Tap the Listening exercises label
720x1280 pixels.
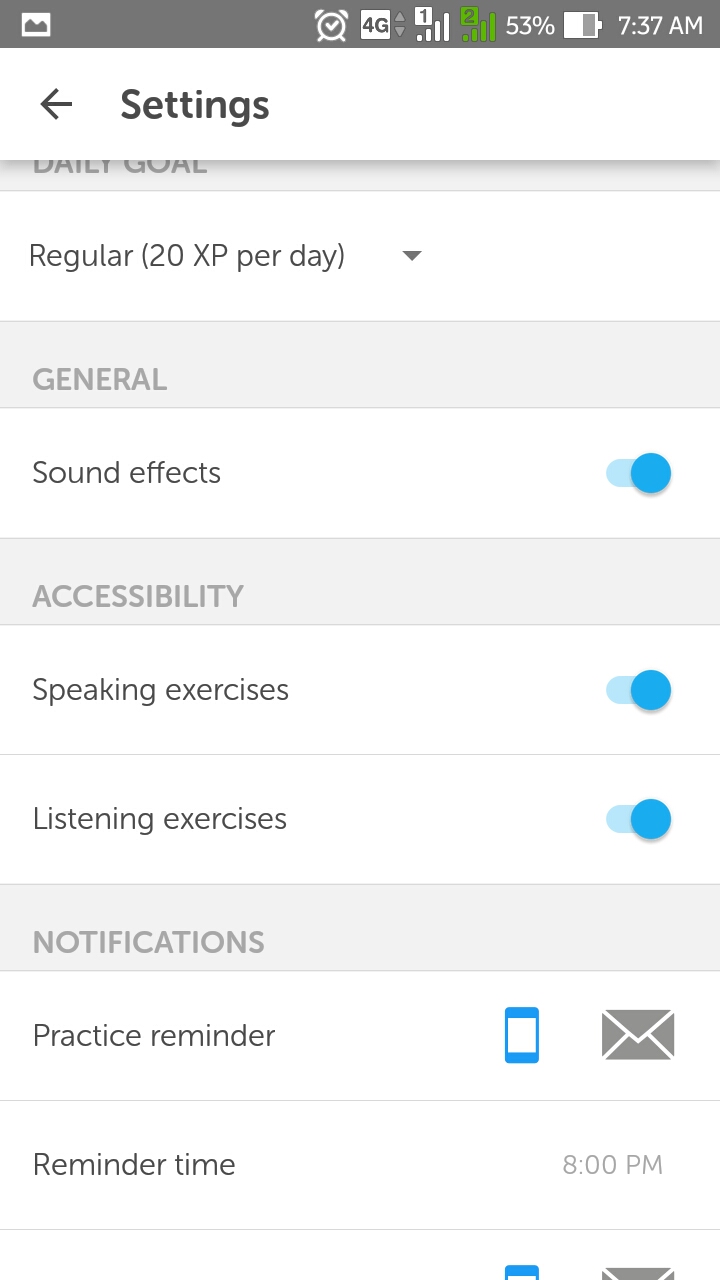tap(160, 819)
